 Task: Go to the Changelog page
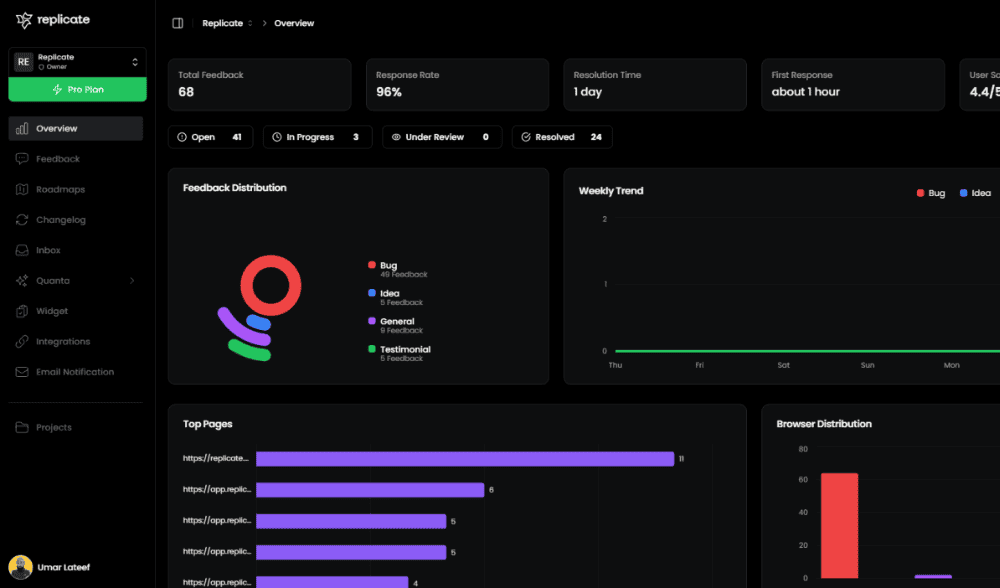[60, 220]
